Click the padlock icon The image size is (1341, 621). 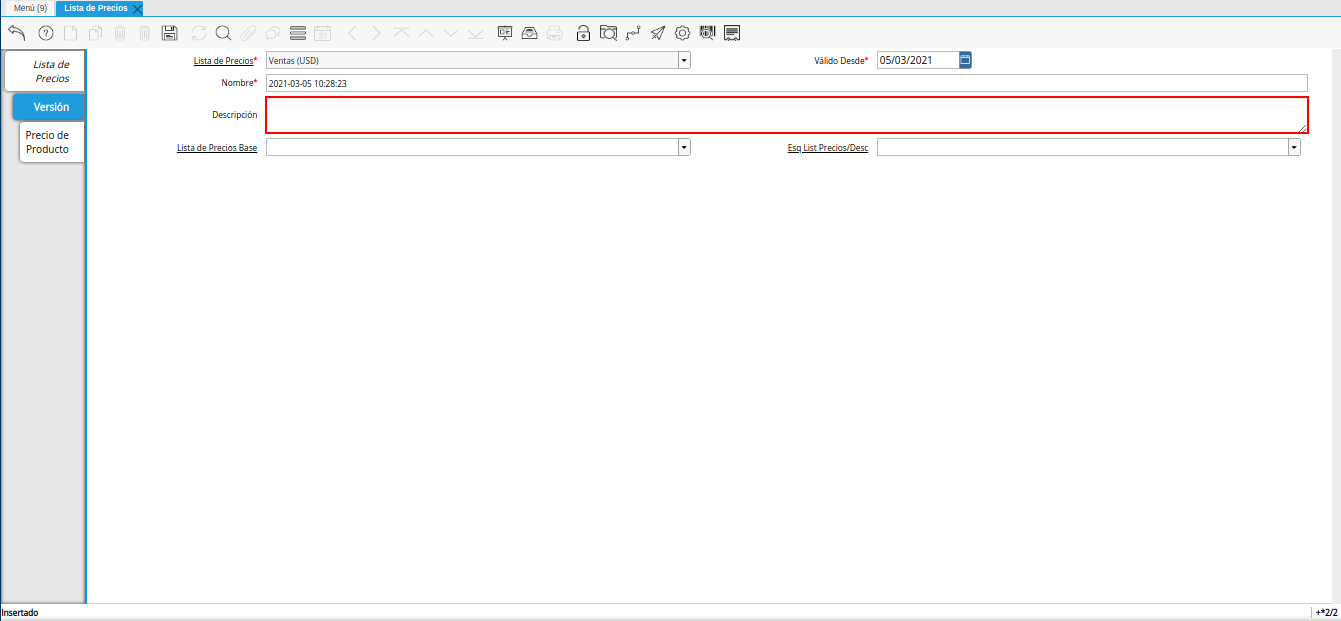(584, 33)
